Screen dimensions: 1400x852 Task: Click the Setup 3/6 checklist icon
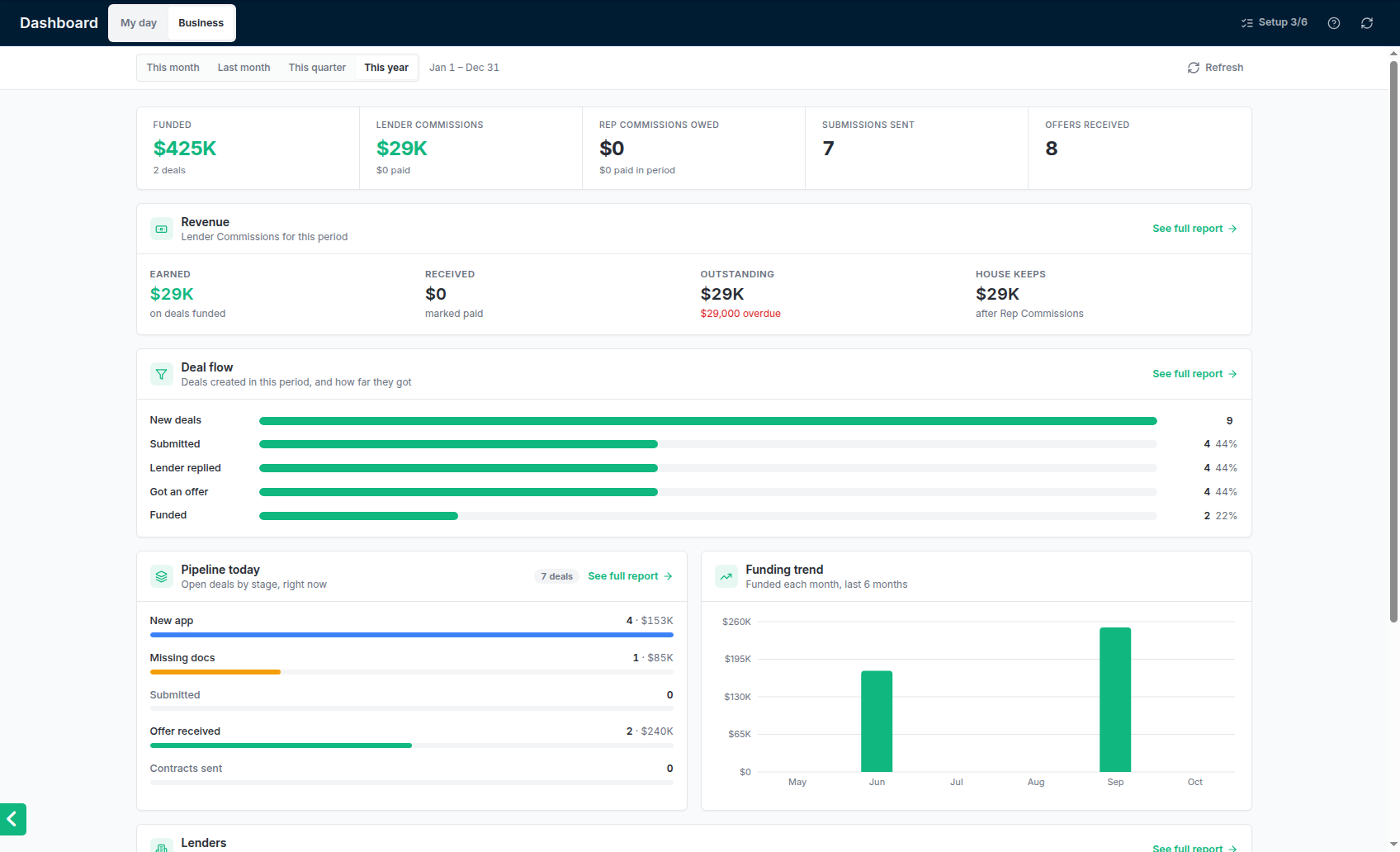1247,23
